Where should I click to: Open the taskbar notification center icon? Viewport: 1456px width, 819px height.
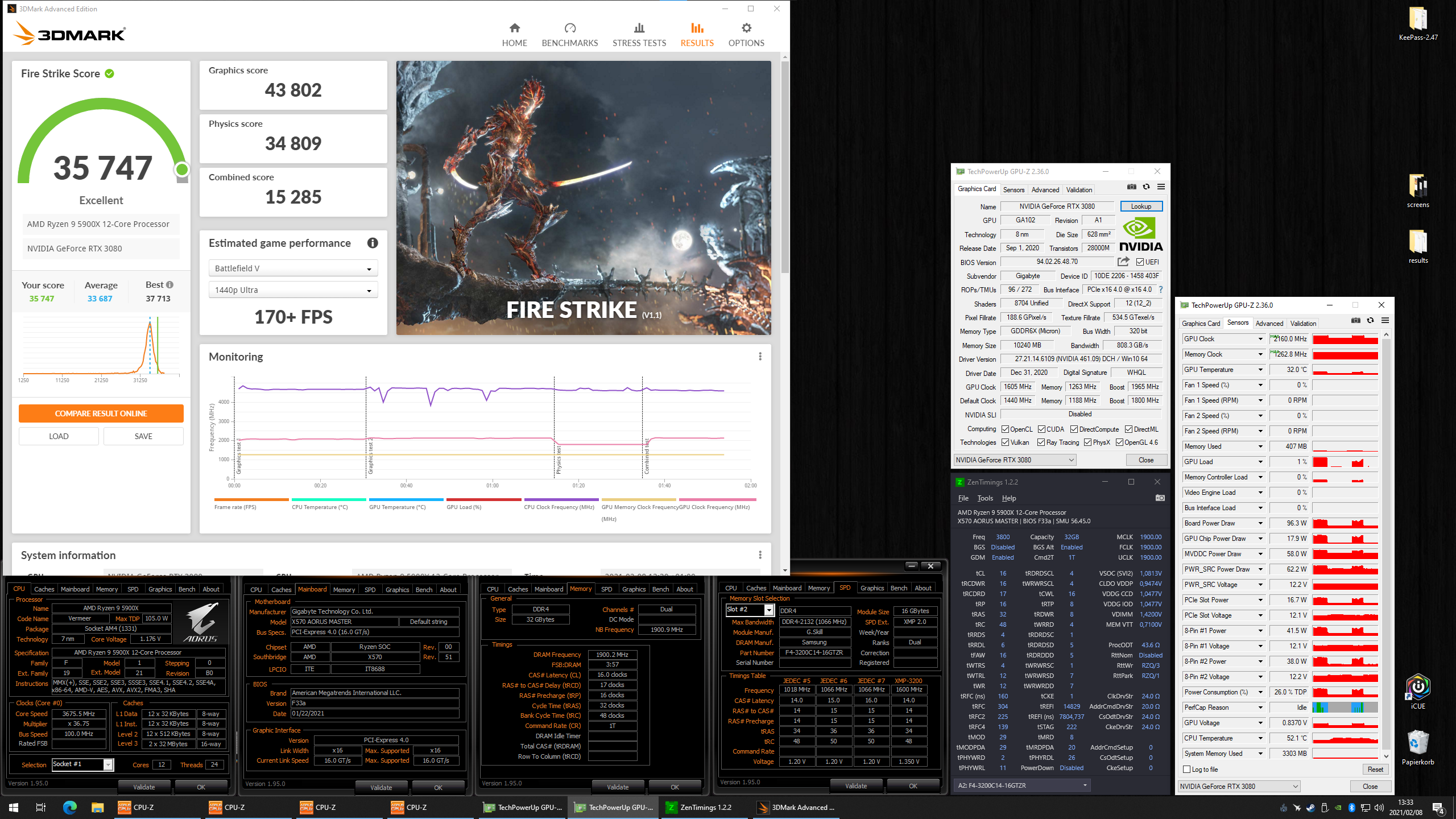[1438, 808]
